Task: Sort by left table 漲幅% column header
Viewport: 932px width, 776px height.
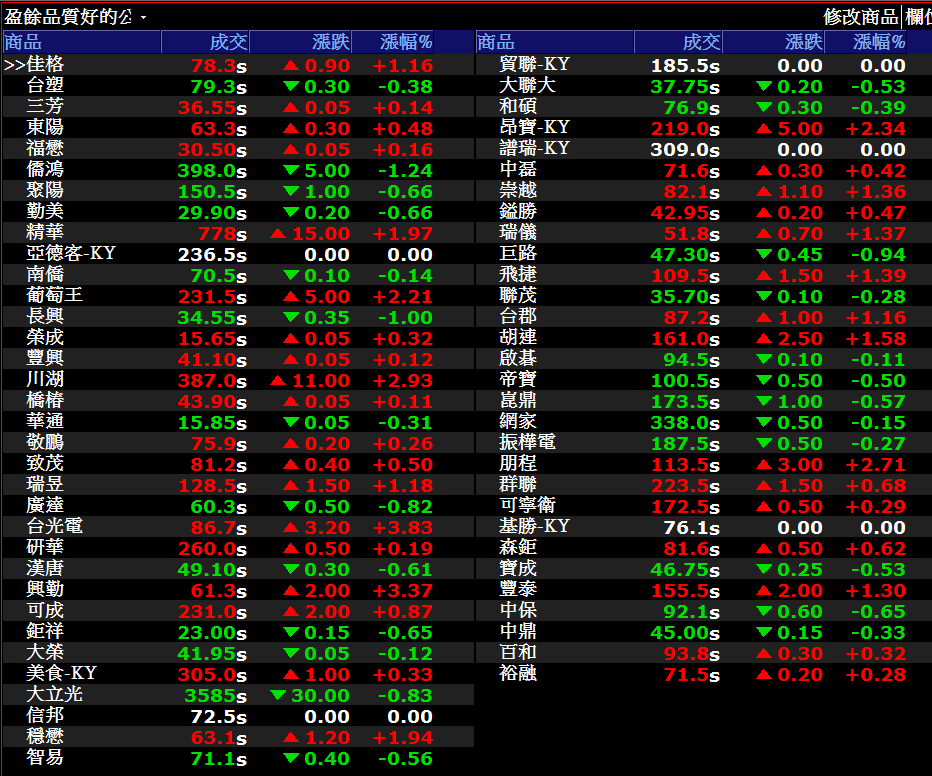Action: click(x=406, y=42)
